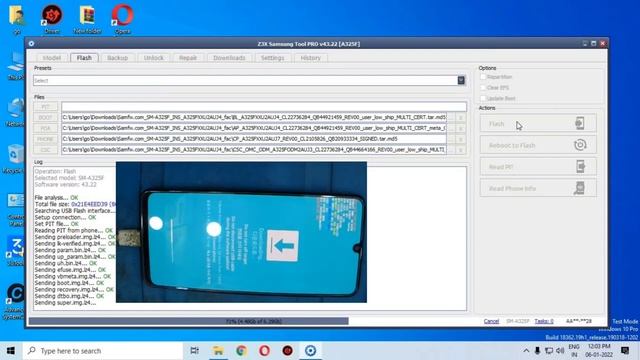
Task: Open the Unlock tab
Action: pos(153,58)
